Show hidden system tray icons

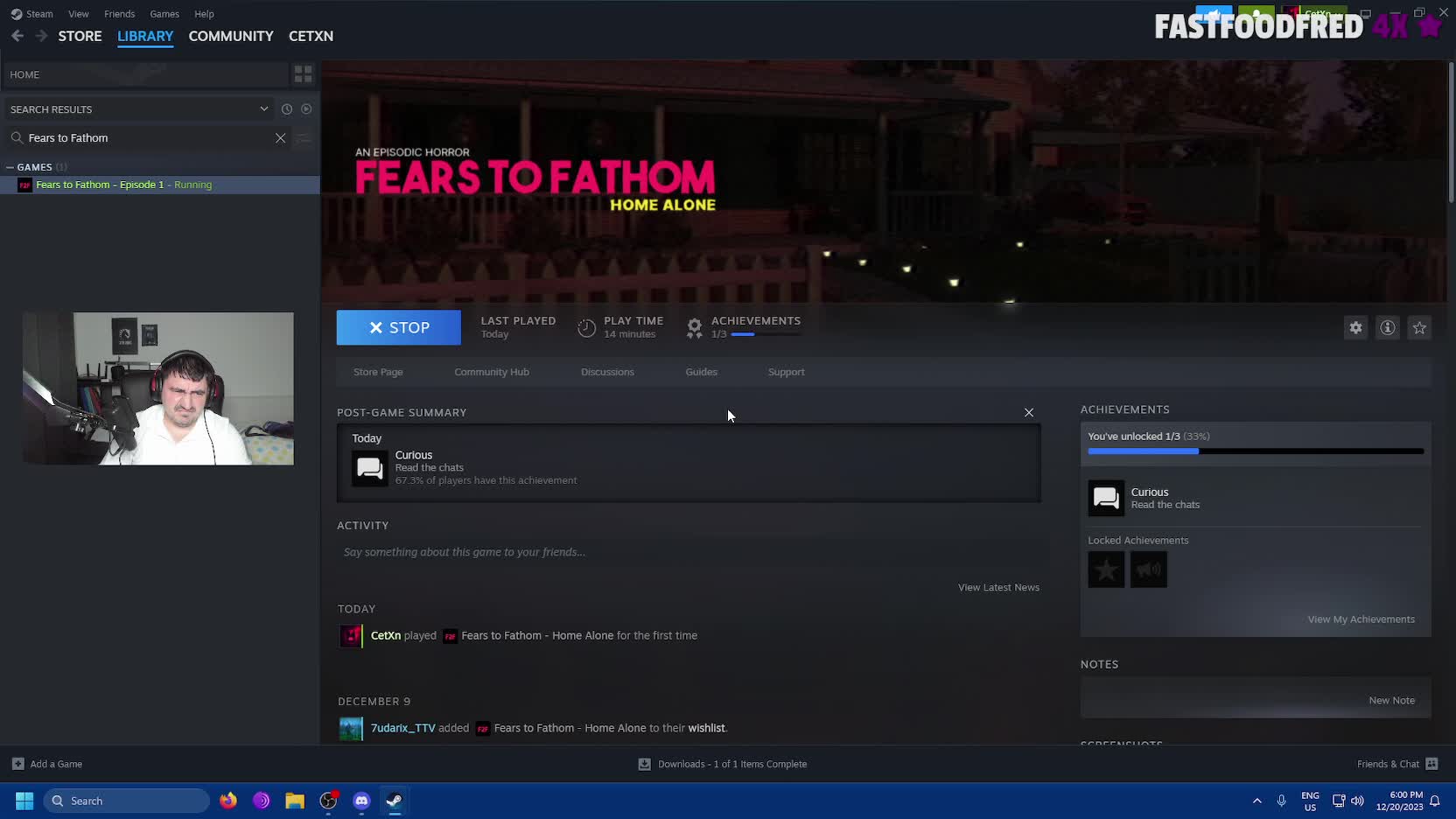pyautogui.click(x=1257, y=801)
